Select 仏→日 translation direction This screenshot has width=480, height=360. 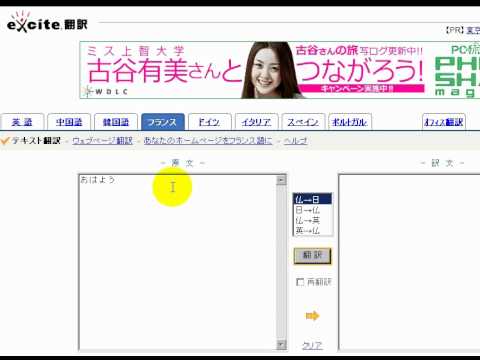(x=312, y=199)
